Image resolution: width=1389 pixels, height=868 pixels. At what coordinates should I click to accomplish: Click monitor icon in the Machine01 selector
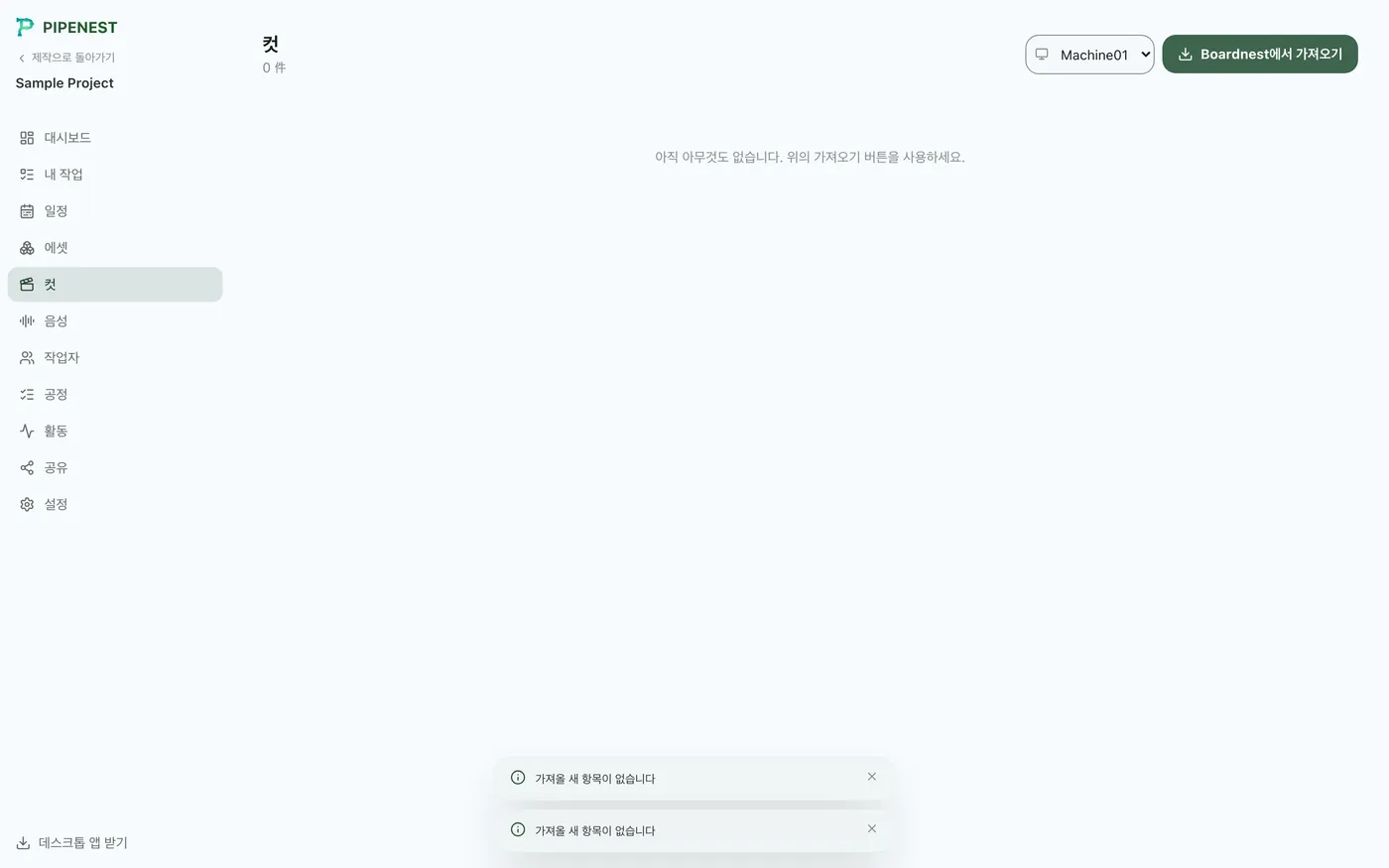(x=1042, y=55)
